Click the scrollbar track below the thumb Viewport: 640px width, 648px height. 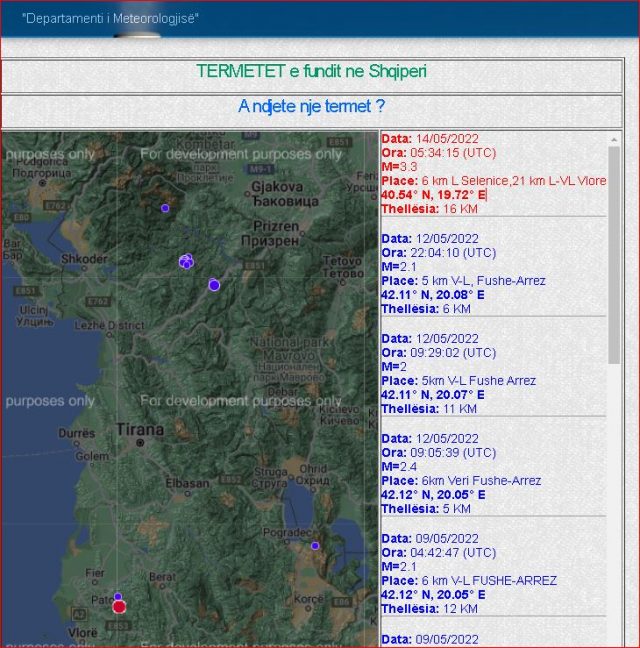coord(614,500)
